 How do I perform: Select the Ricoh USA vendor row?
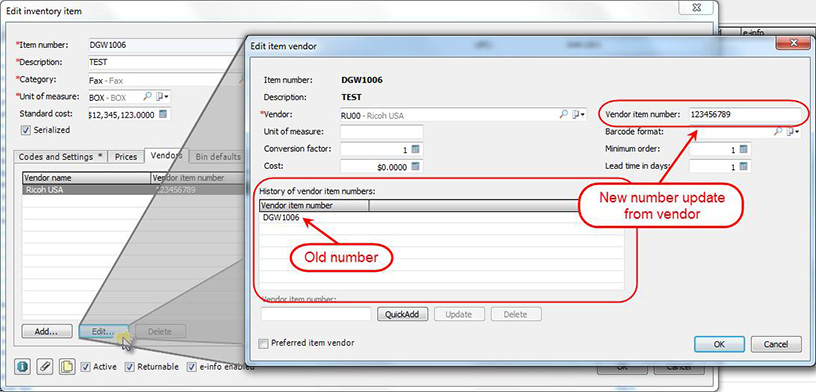[133, 190]
